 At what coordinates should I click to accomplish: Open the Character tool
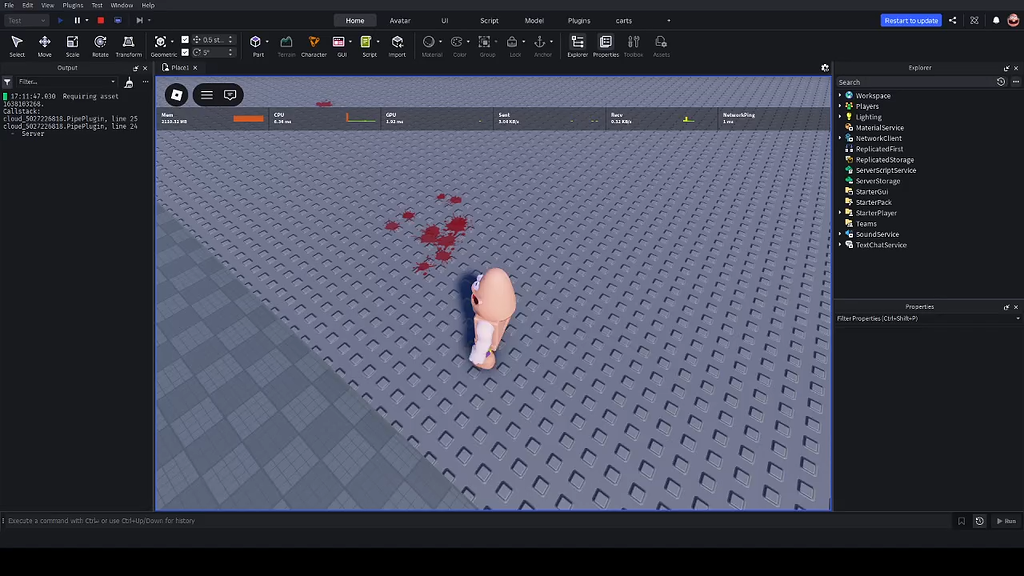[x=313, y=46]
